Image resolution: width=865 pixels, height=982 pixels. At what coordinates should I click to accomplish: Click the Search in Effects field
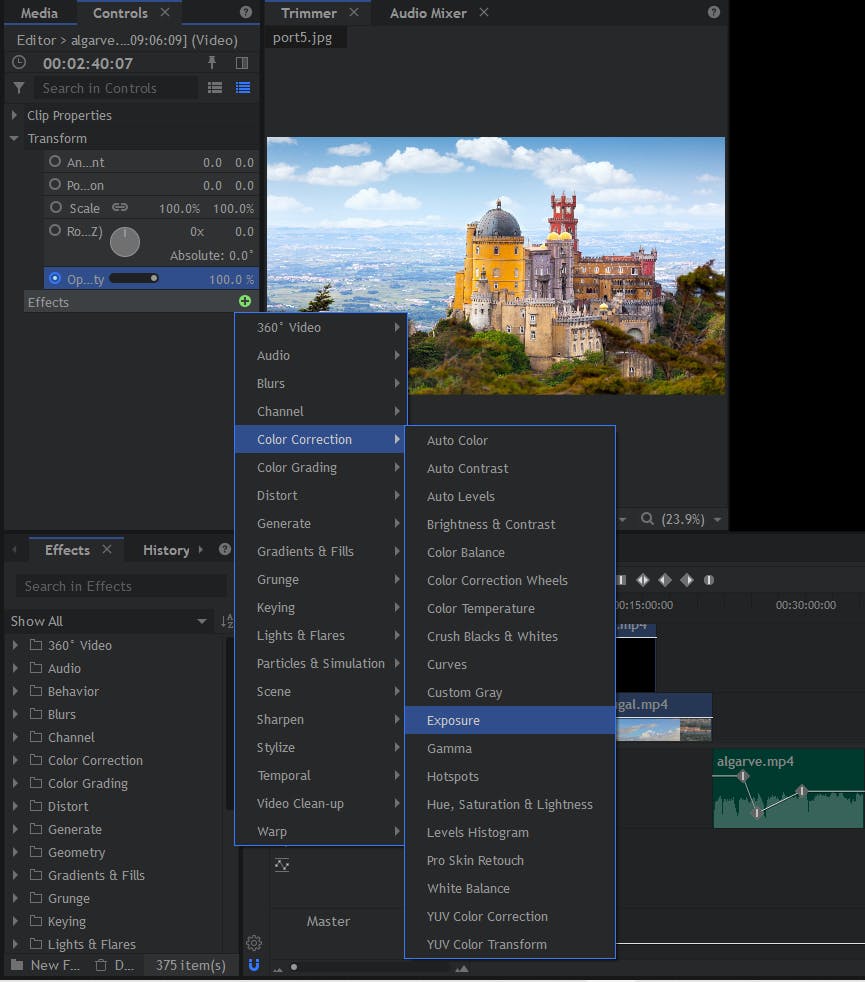pyautogui.click(x=120, y=586)
